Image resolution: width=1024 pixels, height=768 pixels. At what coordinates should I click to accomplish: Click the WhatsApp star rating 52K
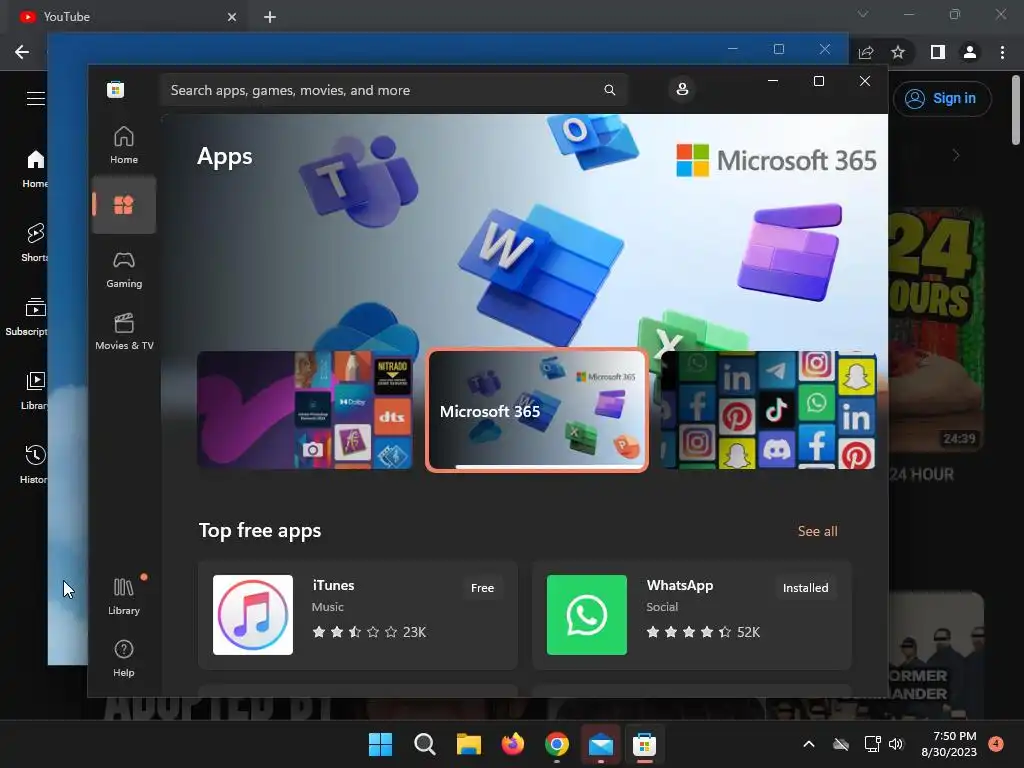tap(703, 632)
